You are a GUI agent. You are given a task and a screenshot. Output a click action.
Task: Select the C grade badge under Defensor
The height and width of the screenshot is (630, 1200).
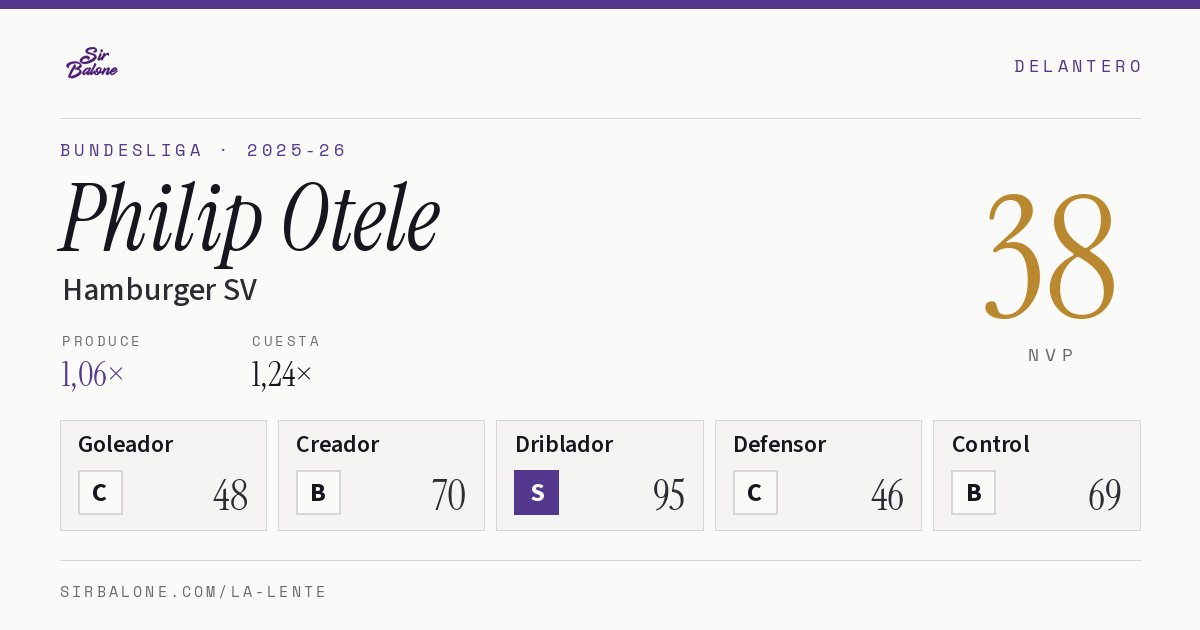click(755, 492)
